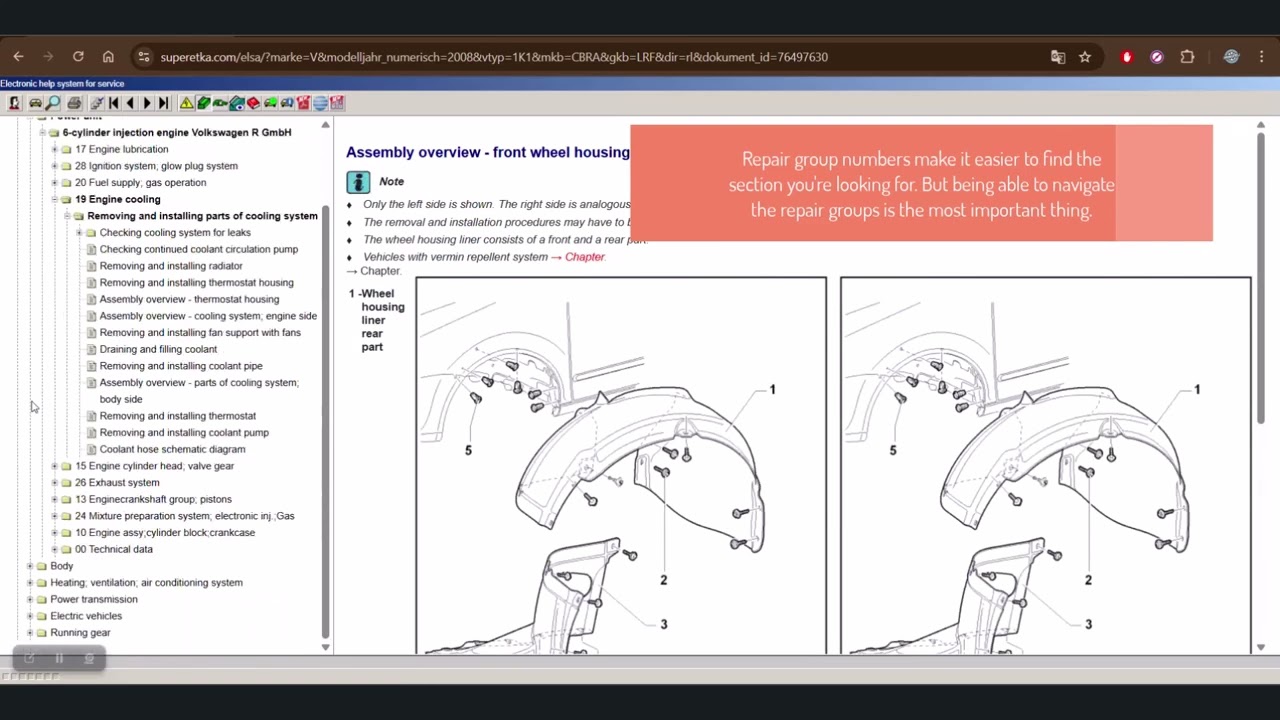
Task: Open Removing and installing radiator document
Action: coord(171,266)
